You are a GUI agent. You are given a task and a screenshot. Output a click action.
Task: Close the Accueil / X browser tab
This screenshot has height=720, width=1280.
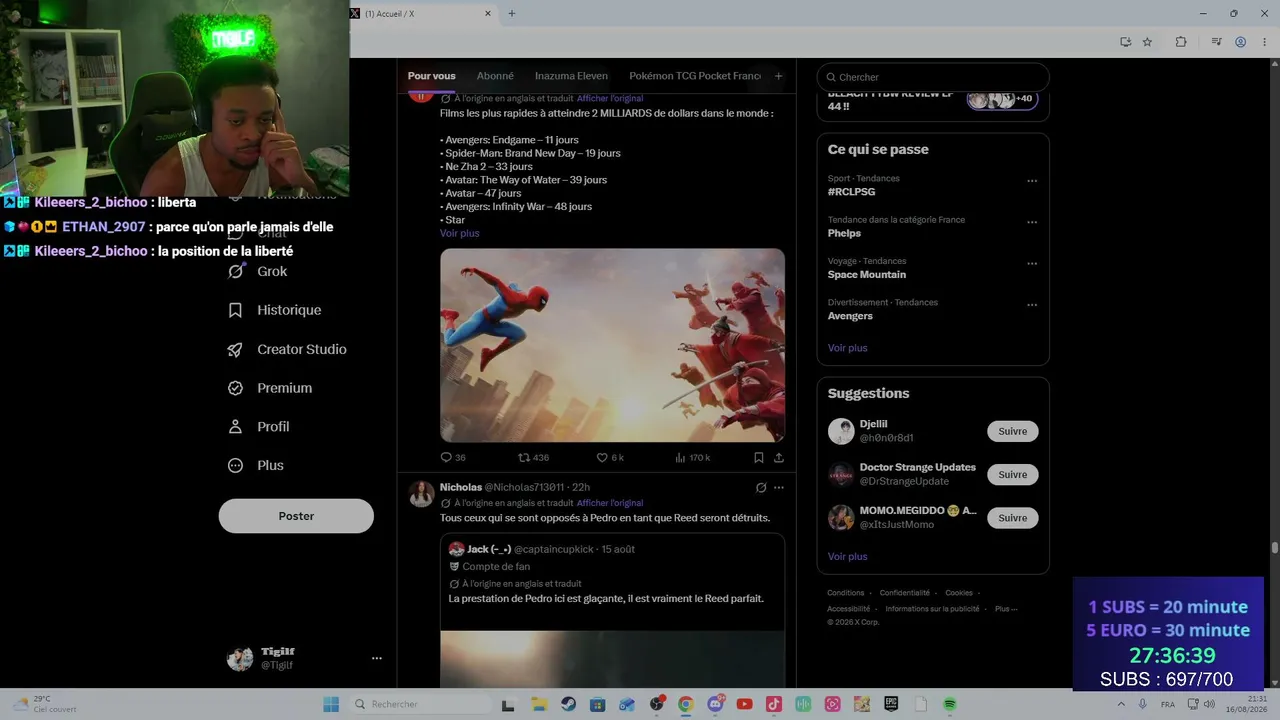point(488,14)
